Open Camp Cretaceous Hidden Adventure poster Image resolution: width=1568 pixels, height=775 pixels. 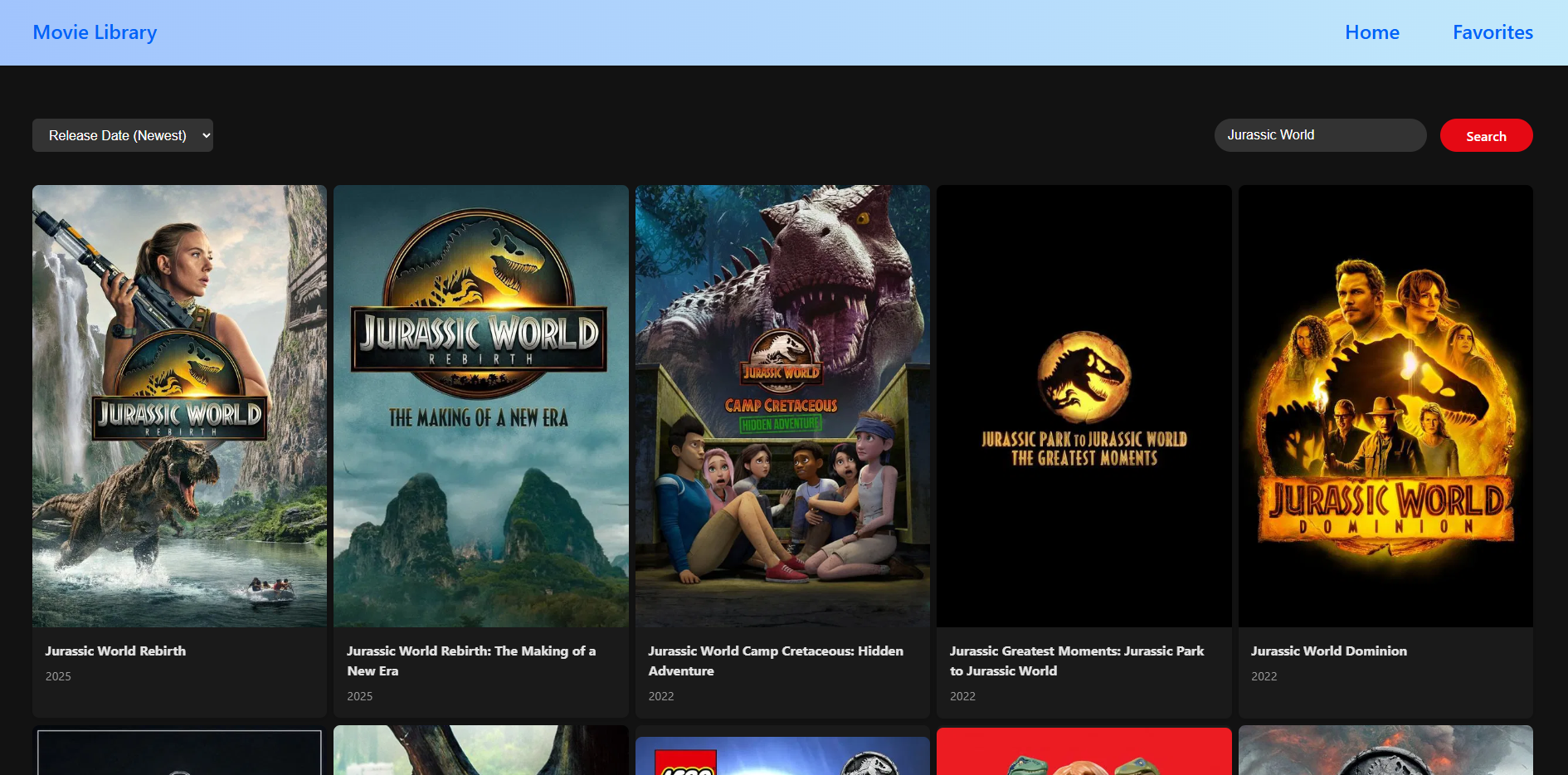pos(782,406)
